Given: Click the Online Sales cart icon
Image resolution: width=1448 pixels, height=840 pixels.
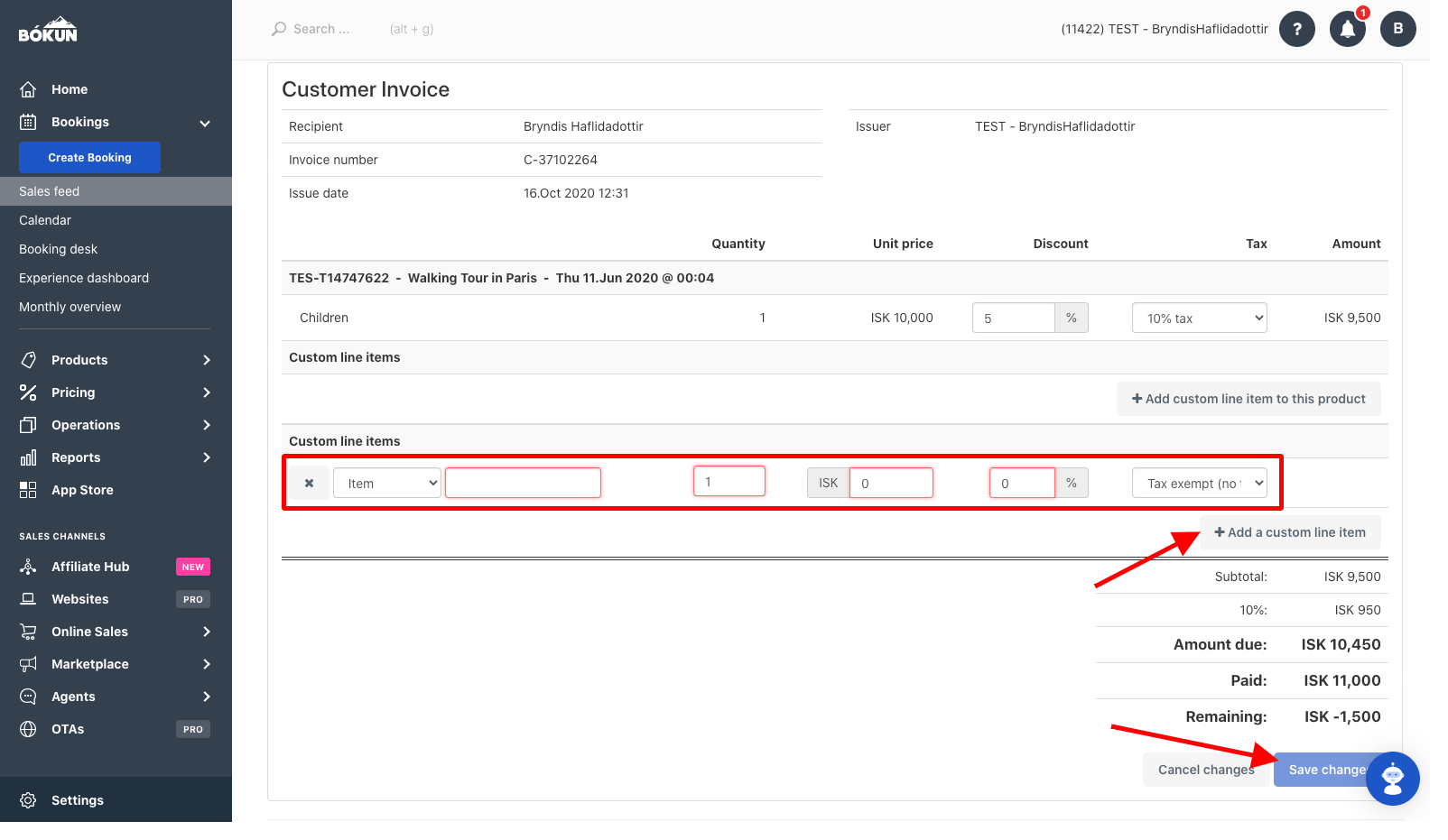Looking at the screenshot, I should click(28, 632).
